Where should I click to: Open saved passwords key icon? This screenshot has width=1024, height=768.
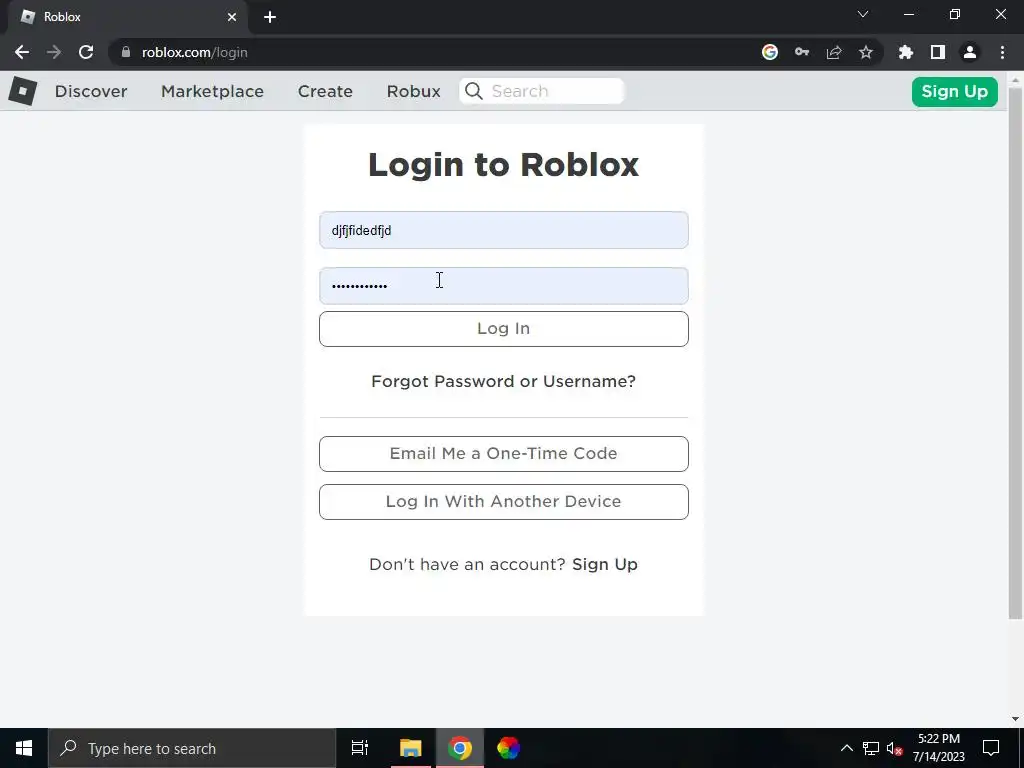coord(802,52)
